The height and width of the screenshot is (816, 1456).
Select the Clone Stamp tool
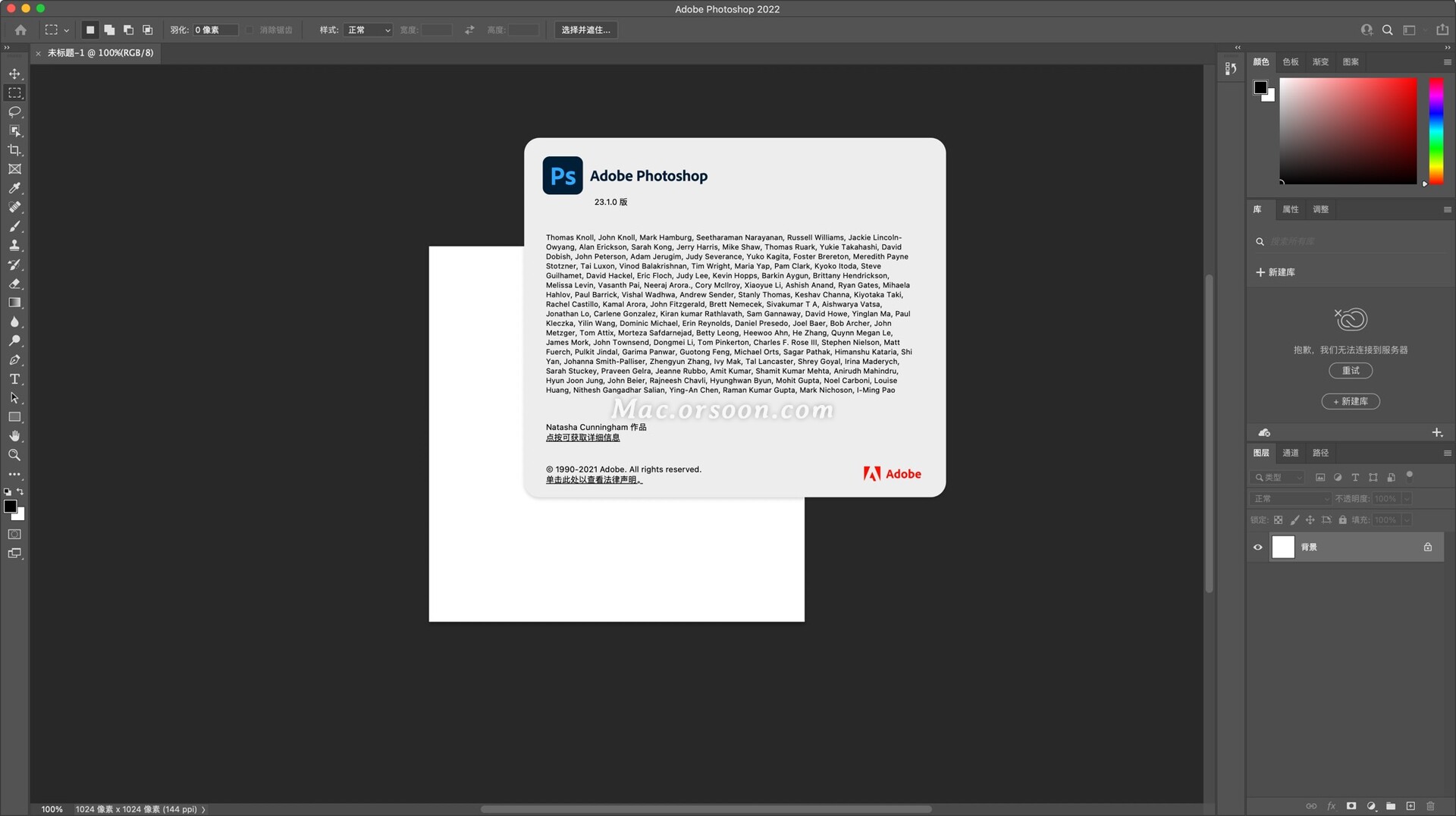pyautogui.click(x=14, y=245)
